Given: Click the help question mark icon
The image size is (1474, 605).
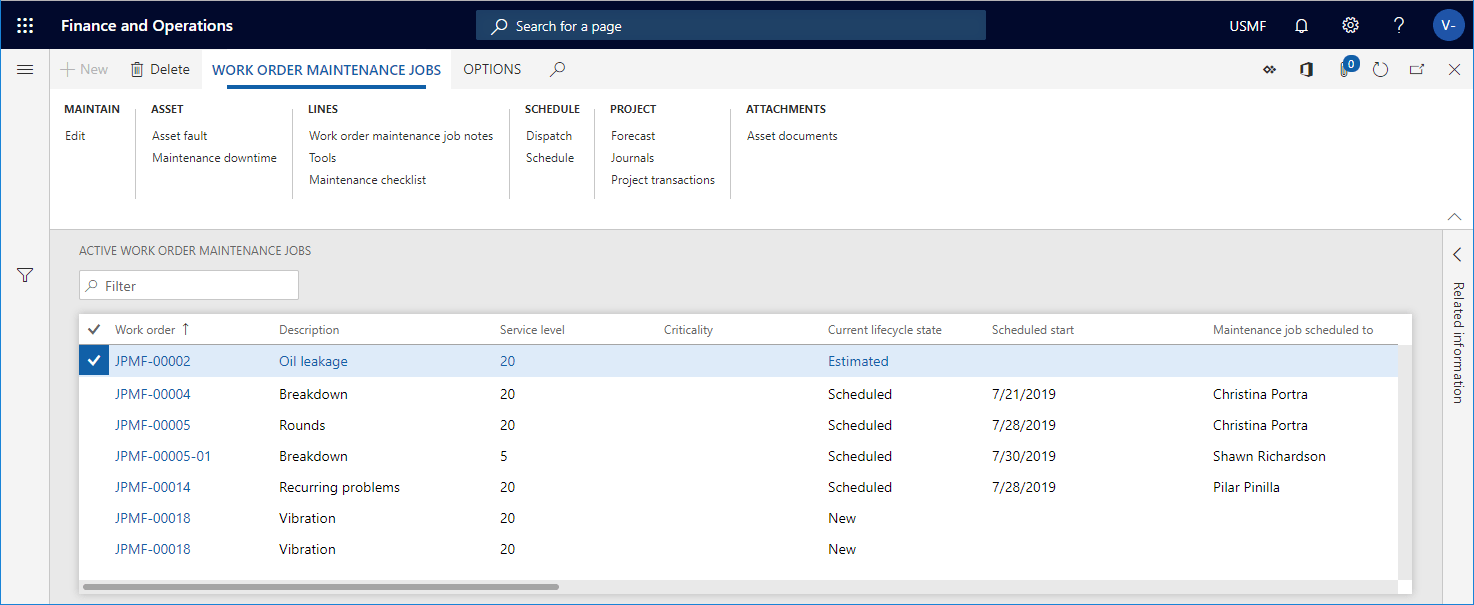Looking at the screenshot, I should point(1399,26).
